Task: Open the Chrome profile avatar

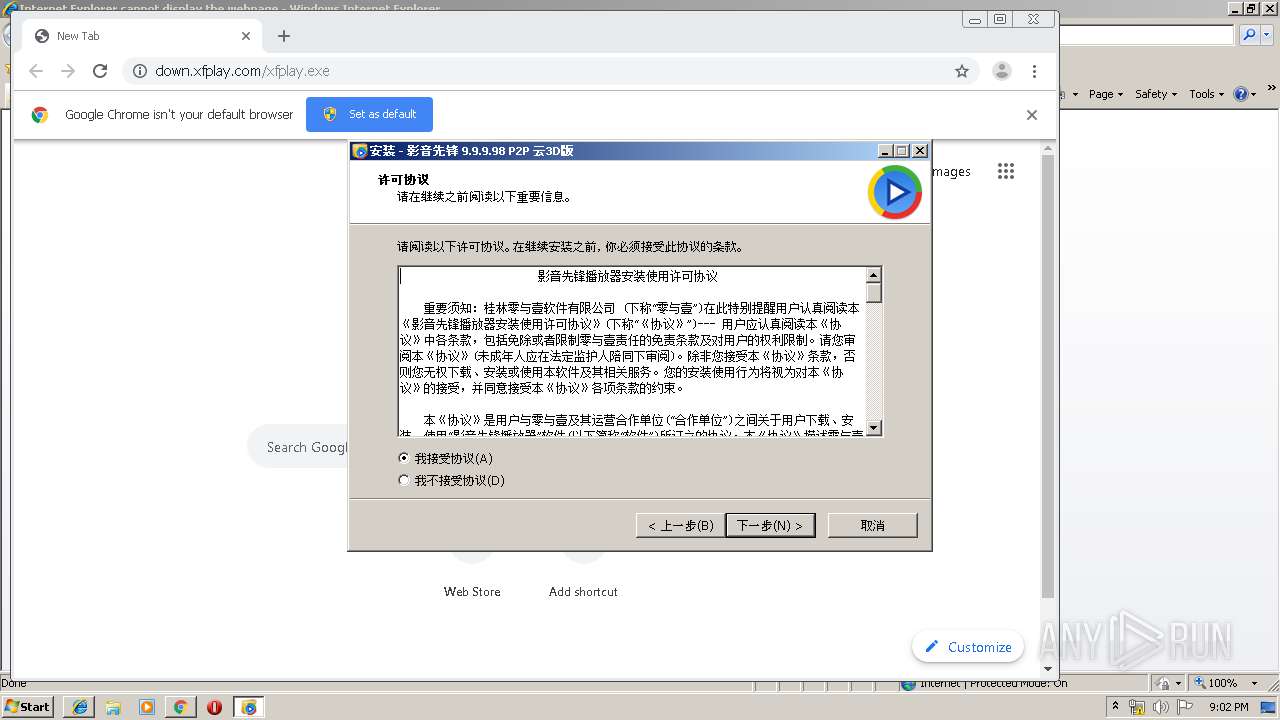Action: [1001, 71]
